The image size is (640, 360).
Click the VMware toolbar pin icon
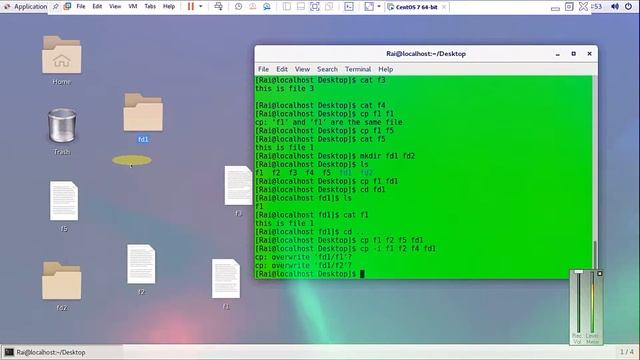(56, 7)
